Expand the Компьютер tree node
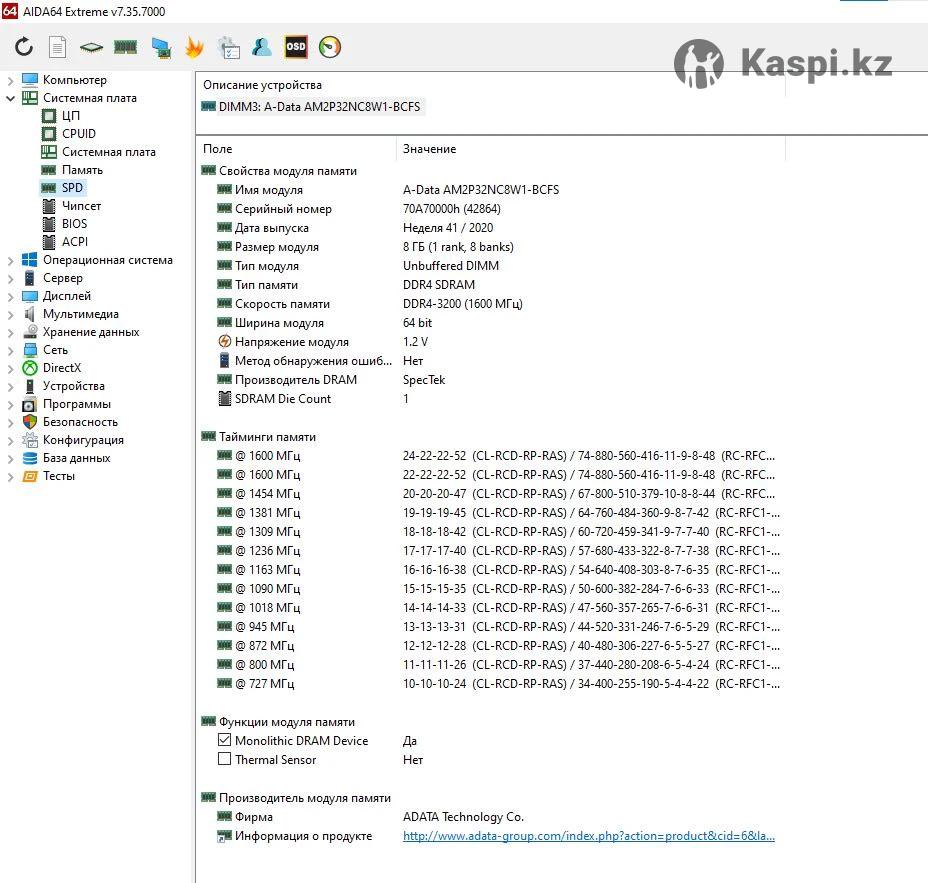The width and height of the screenshot is (928, 883). [11, 80]
